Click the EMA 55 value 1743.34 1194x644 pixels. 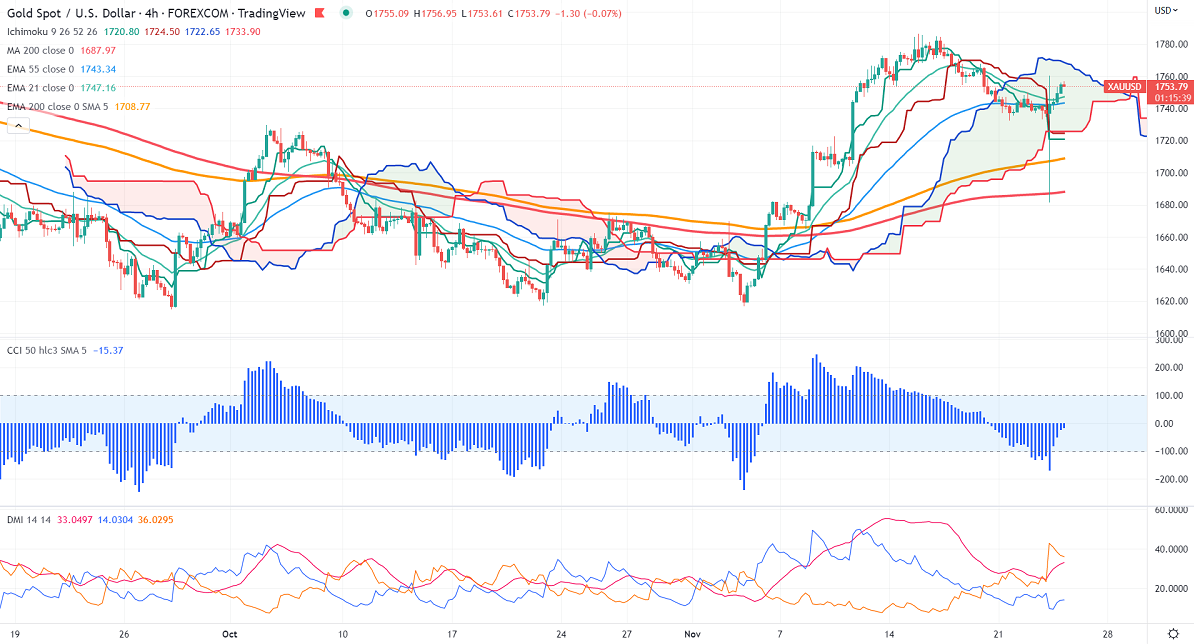98,69
